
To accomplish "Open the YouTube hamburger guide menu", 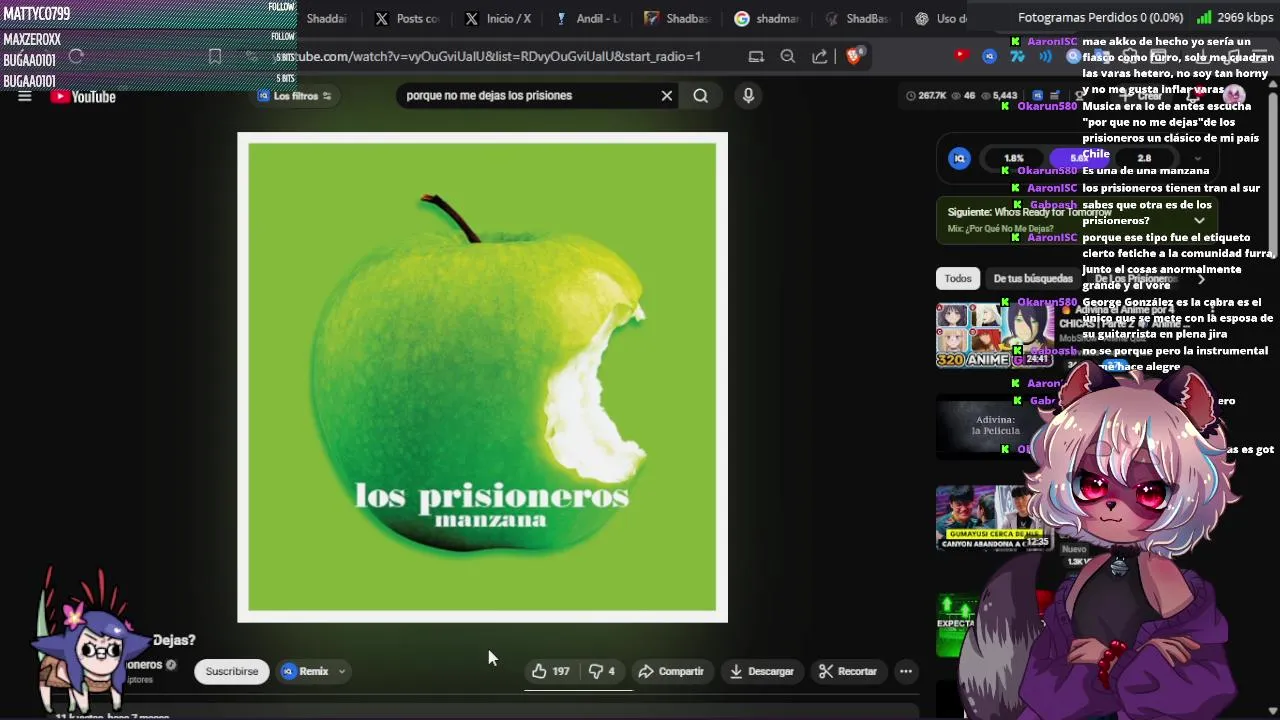I will 24,97.
